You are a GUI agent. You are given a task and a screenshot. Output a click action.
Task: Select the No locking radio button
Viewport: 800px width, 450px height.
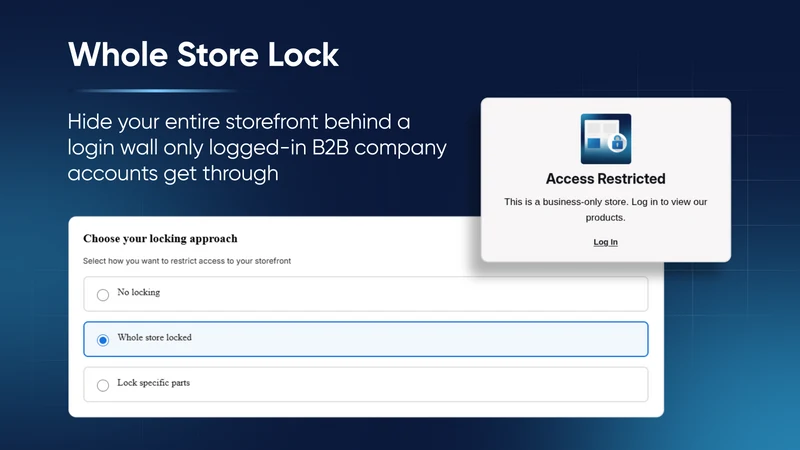(x=103, y=295)
